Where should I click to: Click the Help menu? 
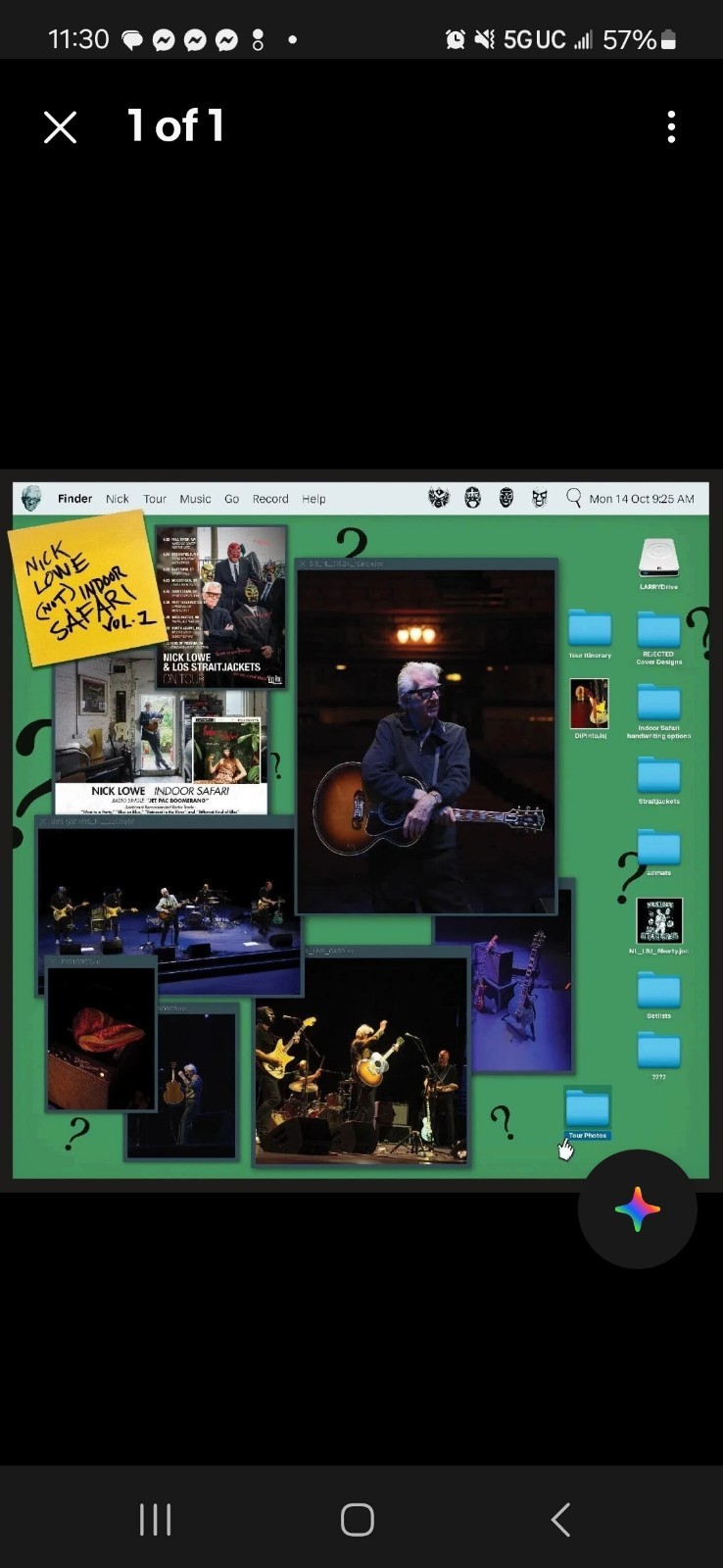click(x=313, y=499)
